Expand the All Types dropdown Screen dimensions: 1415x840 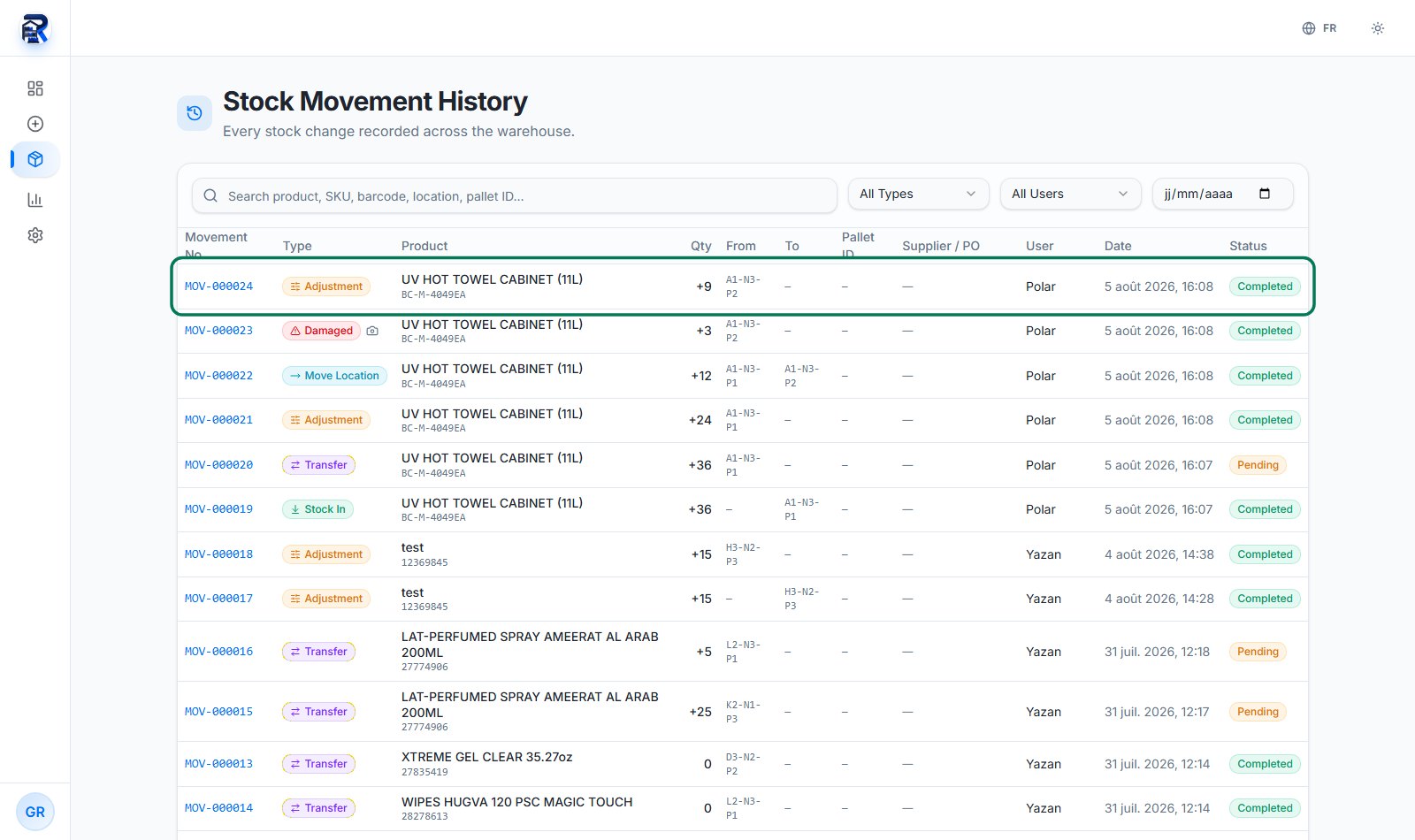(x=918, y=194)
